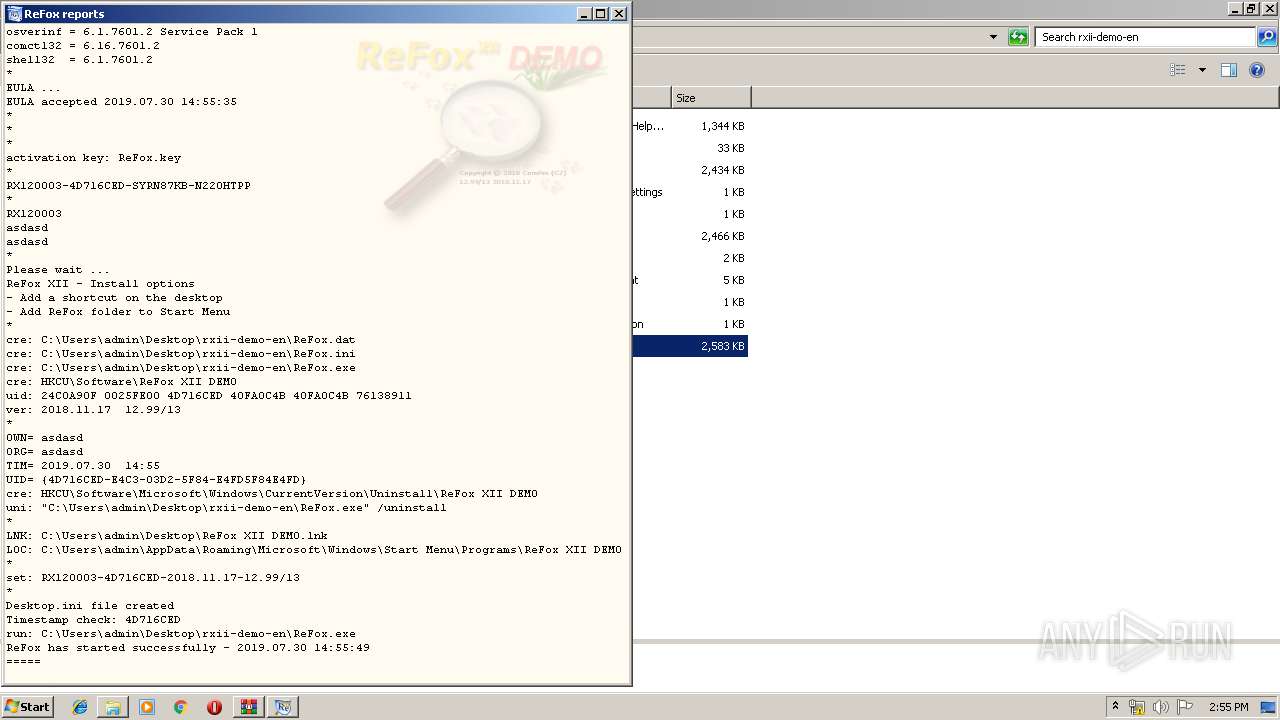
Task: Click the LNK ReFox XII DEMO.lnk line
Action: [x=167, y=536]
